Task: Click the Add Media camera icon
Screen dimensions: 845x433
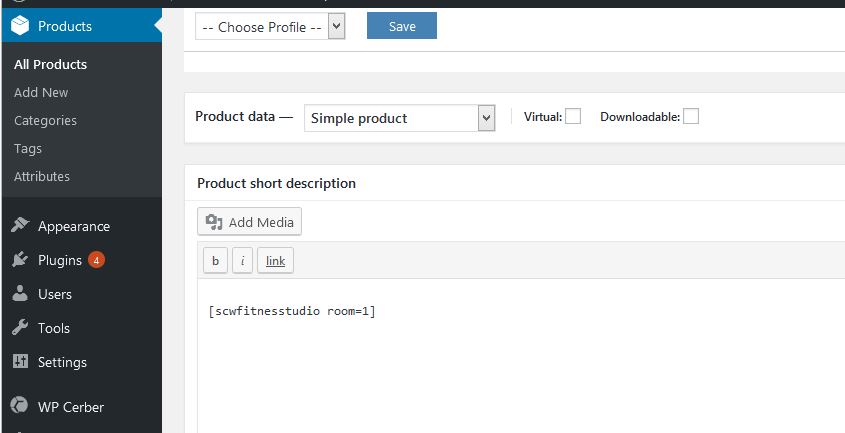Action: tap(214, 222)
